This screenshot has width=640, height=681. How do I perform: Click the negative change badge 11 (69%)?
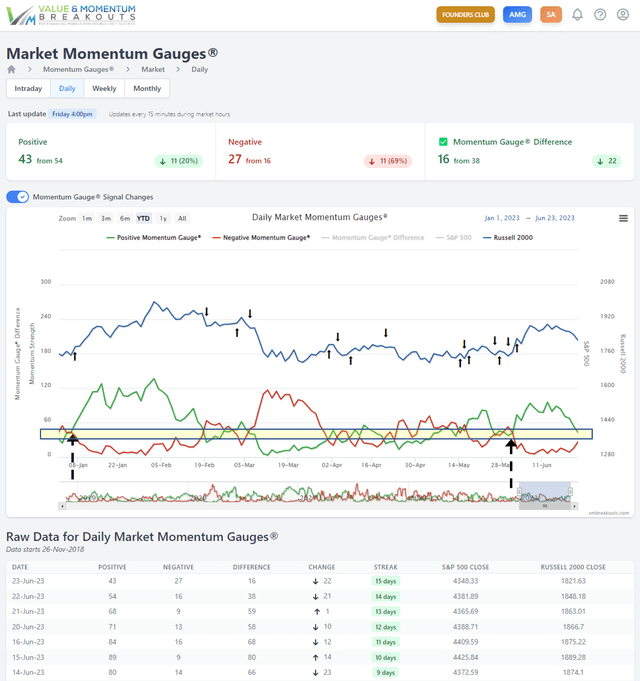(388, 161)
